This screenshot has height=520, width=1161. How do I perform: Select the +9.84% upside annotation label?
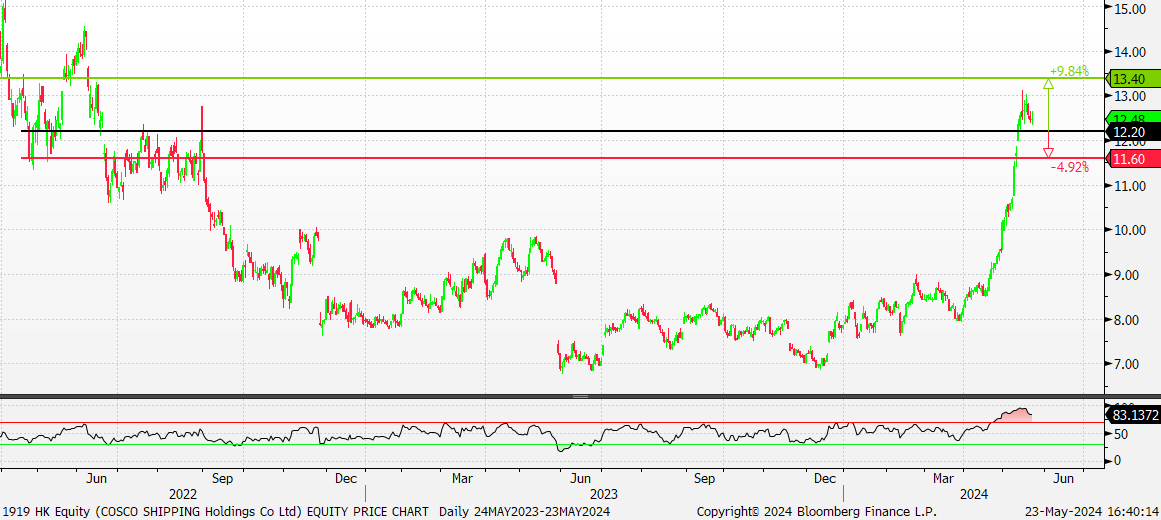point(1069,71)
